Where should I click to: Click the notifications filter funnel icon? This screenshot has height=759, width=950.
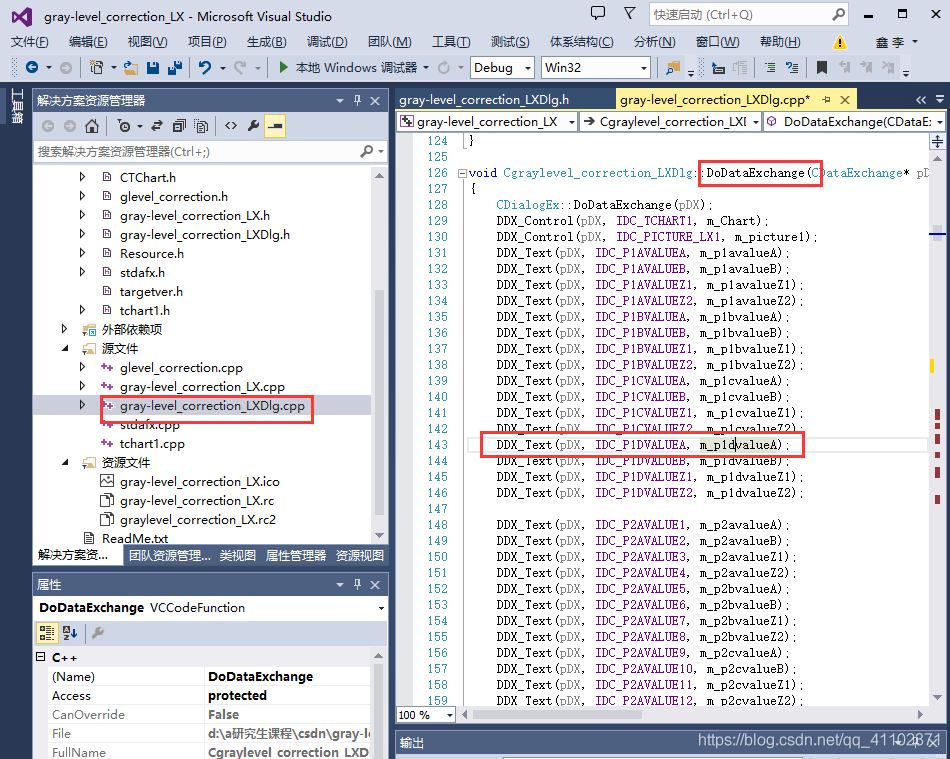[x=629, y=13]
